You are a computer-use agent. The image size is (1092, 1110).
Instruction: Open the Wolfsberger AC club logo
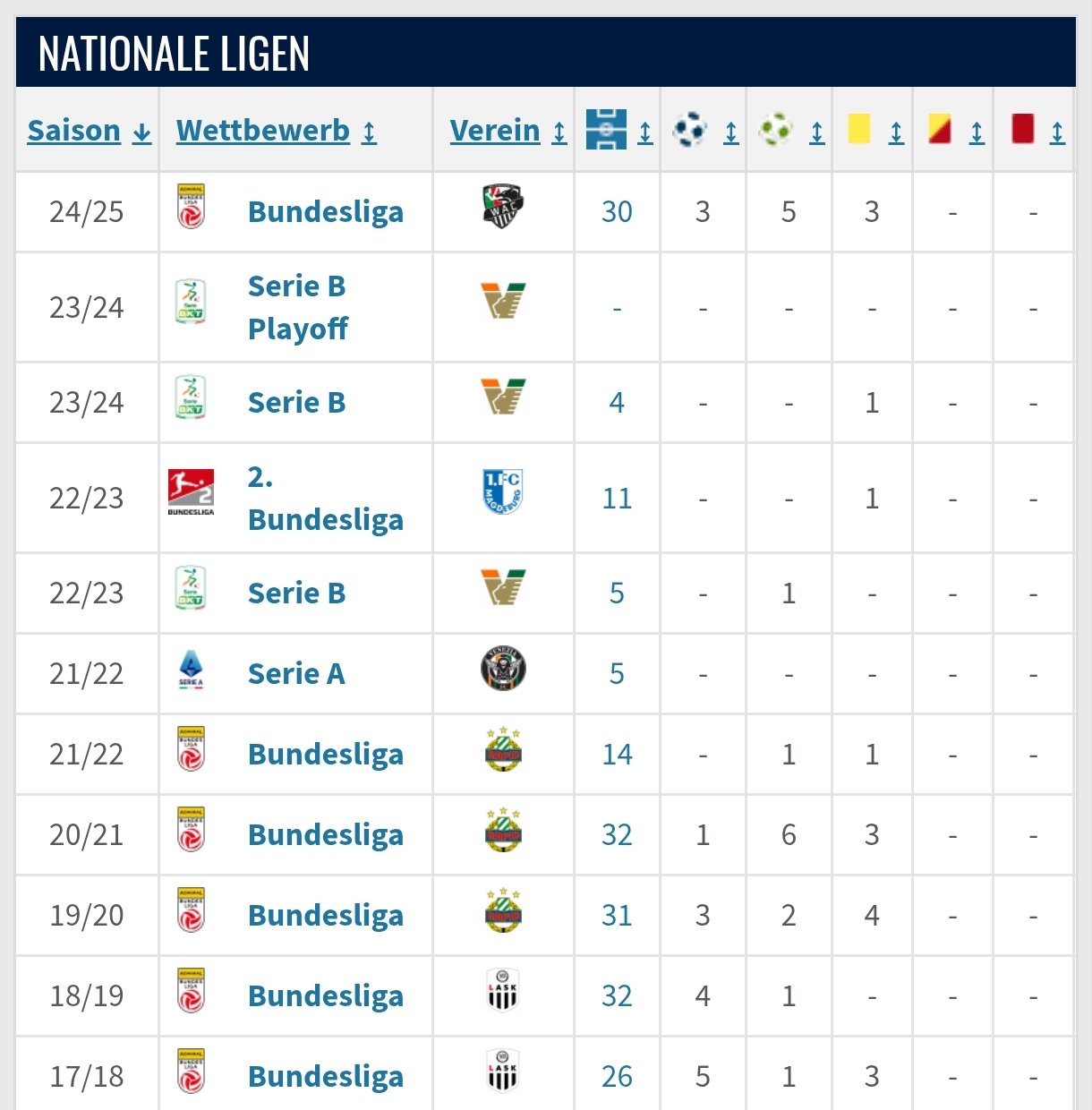502,207
